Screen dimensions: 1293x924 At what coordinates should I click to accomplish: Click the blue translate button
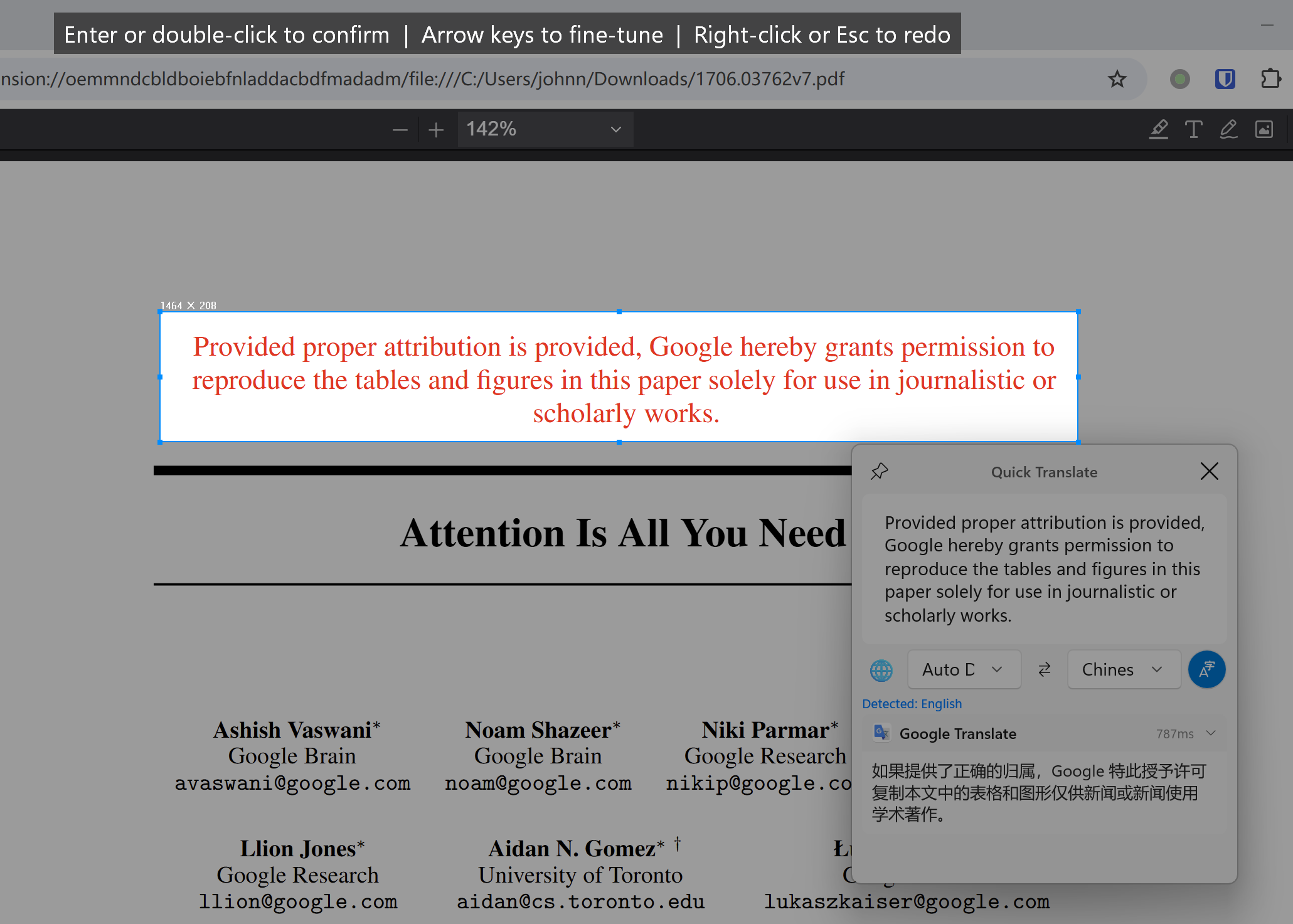[x=1206, y=669]
